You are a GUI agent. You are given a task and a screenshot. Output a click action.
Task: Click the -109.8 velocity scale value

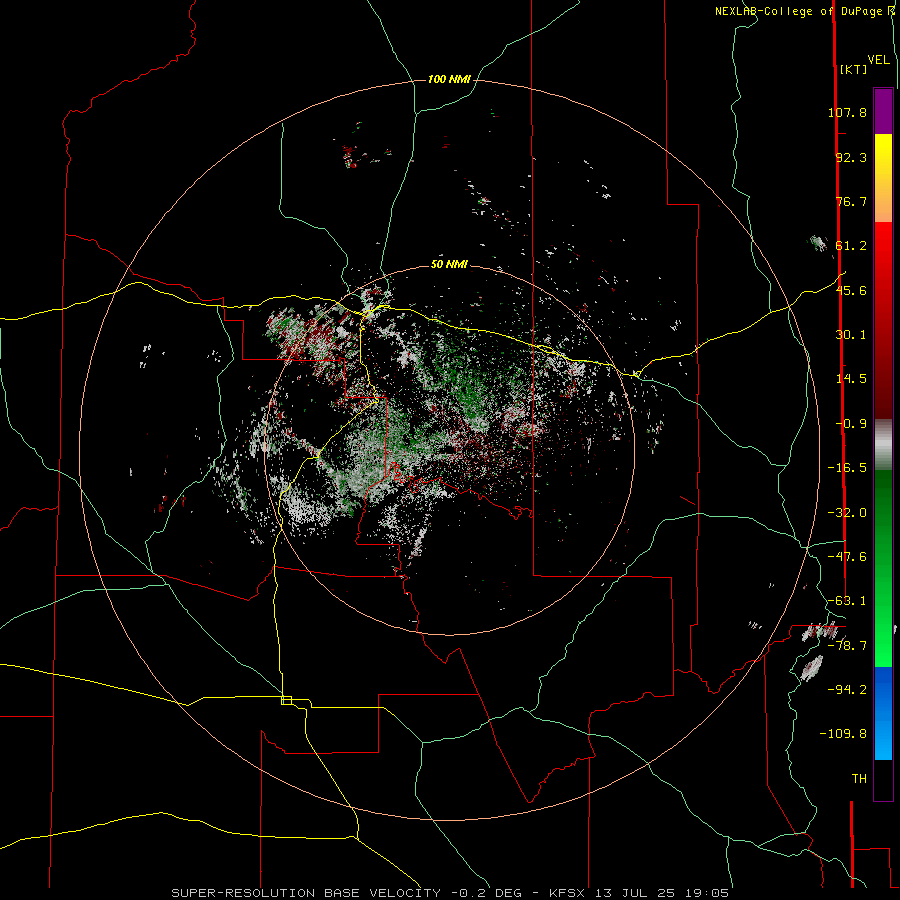[843, 734]
